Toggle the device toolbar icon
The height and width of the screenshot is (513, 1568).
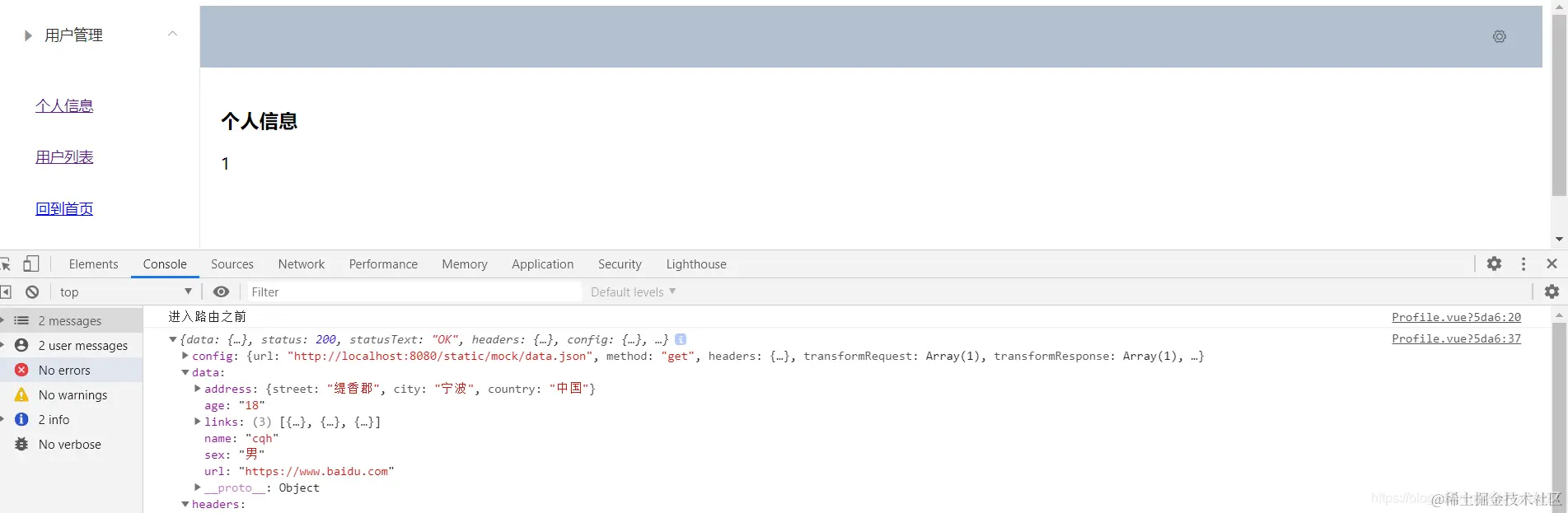[x=31, y=263]
